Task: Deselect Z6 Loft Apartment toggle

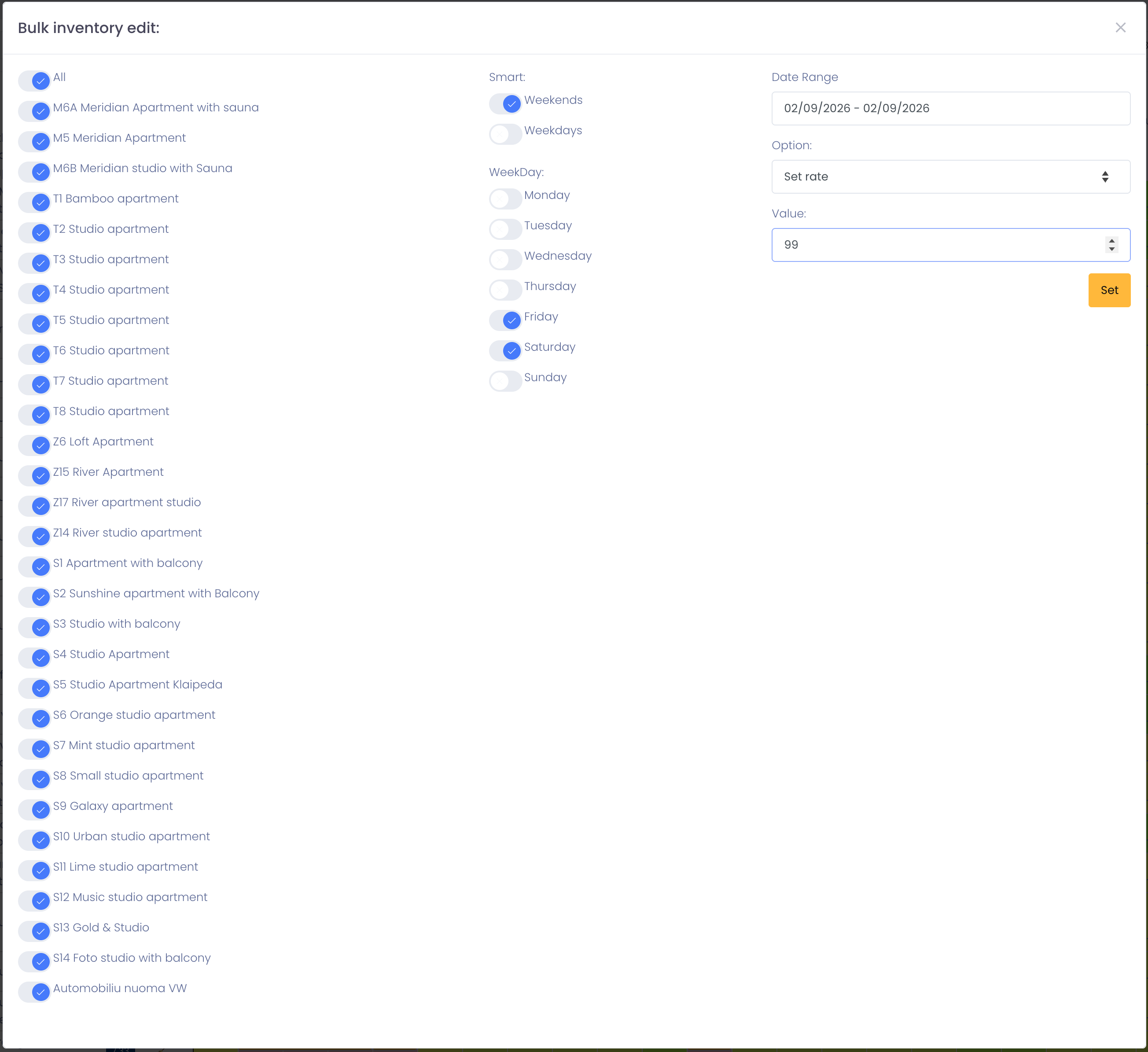Action: [35, 445]
